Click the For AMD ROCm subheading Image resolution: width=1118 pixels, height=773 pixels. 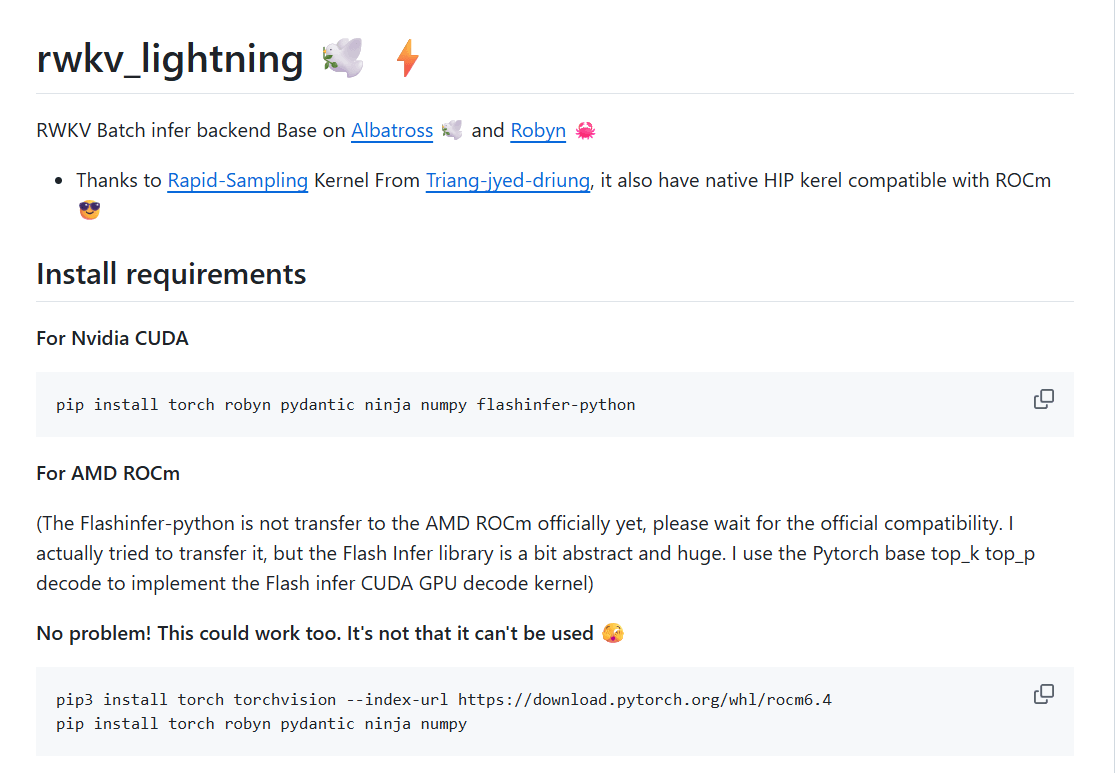(x=107, y=473)
